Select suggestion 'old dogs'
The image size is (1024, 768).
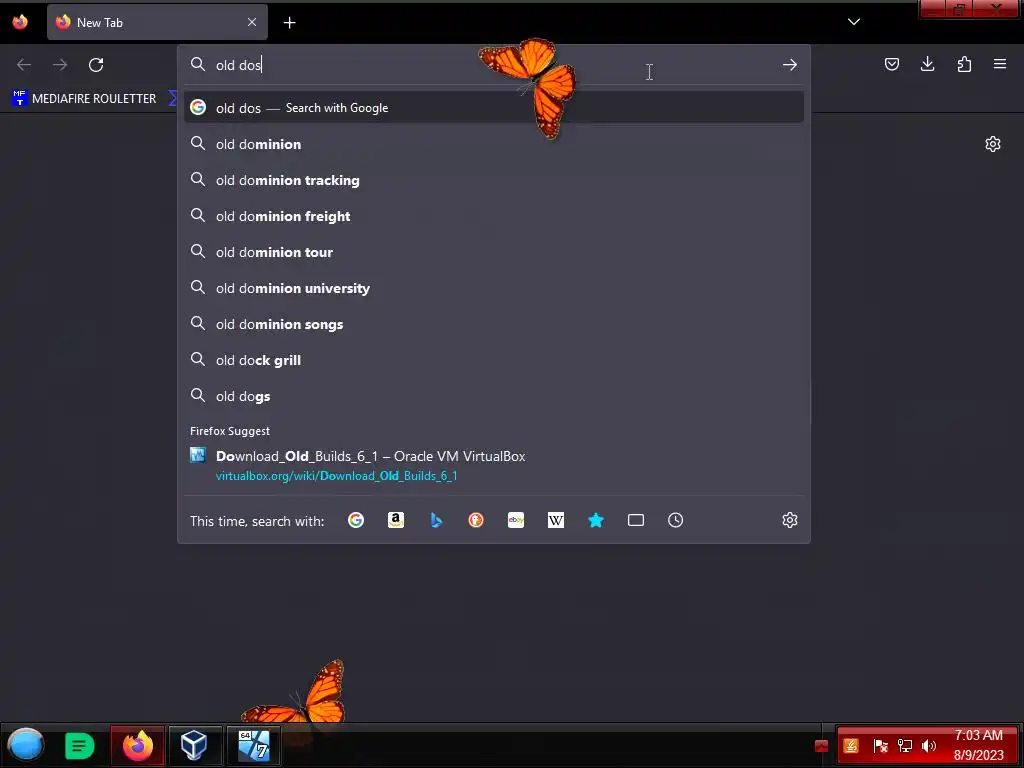494,396
